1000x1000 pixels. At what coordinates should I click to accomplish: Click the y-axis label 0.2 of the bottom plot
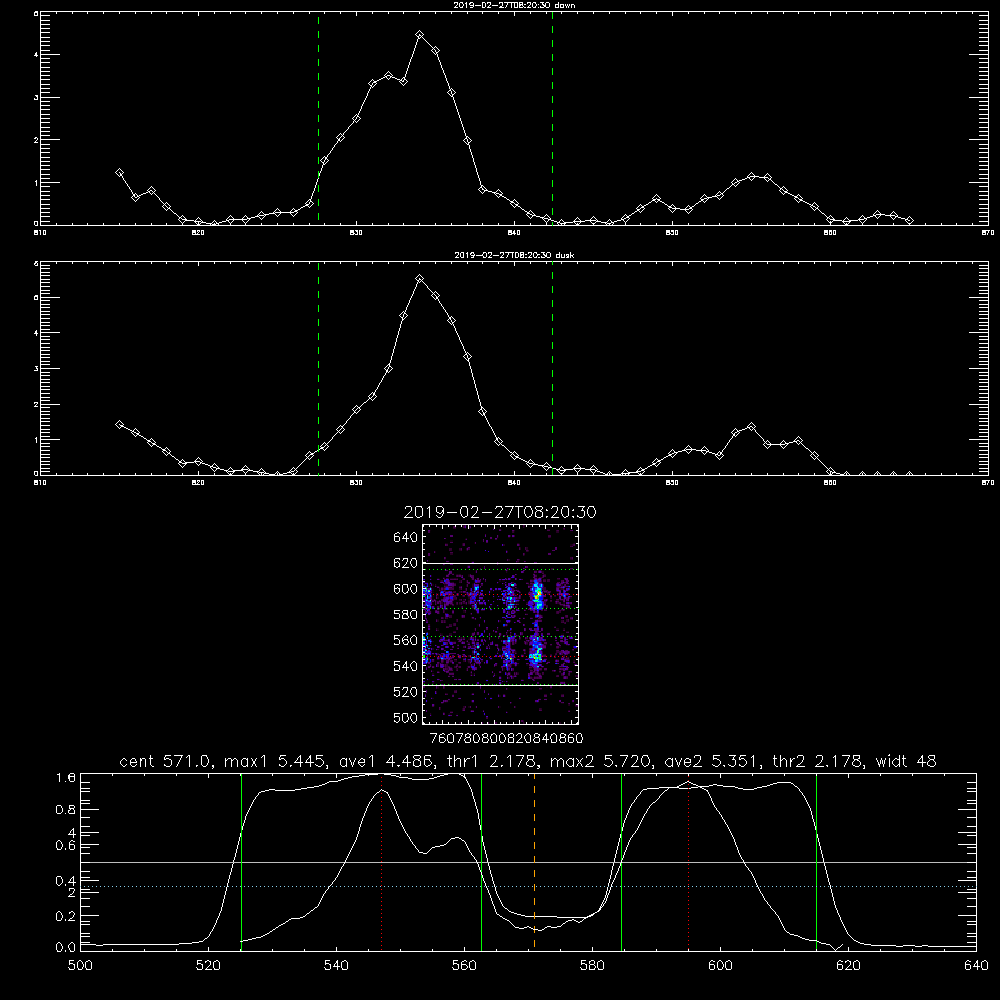66,916
